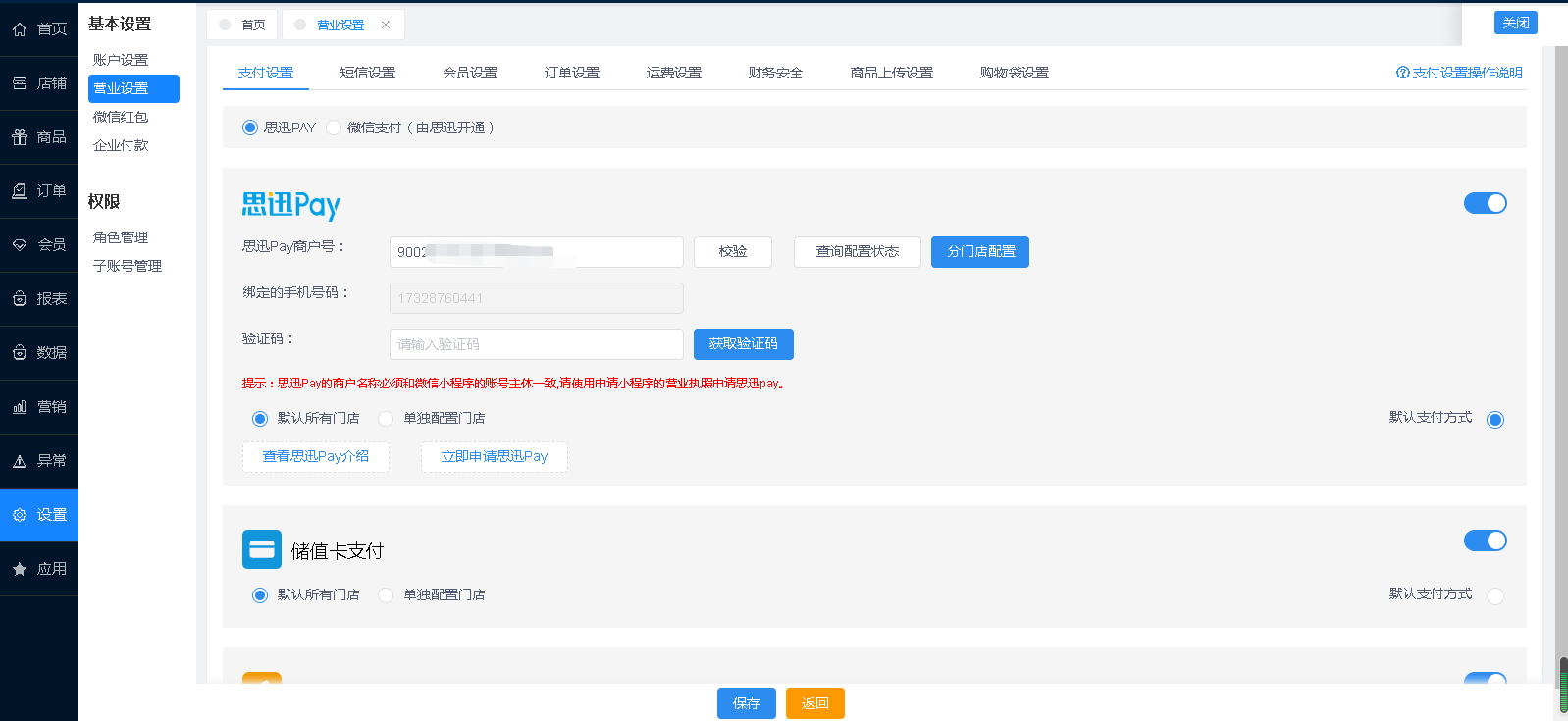This screenshot has width=1568, height=721.
Task: Open 账户设置 in the settings menu
Action: tap(121, 60)
